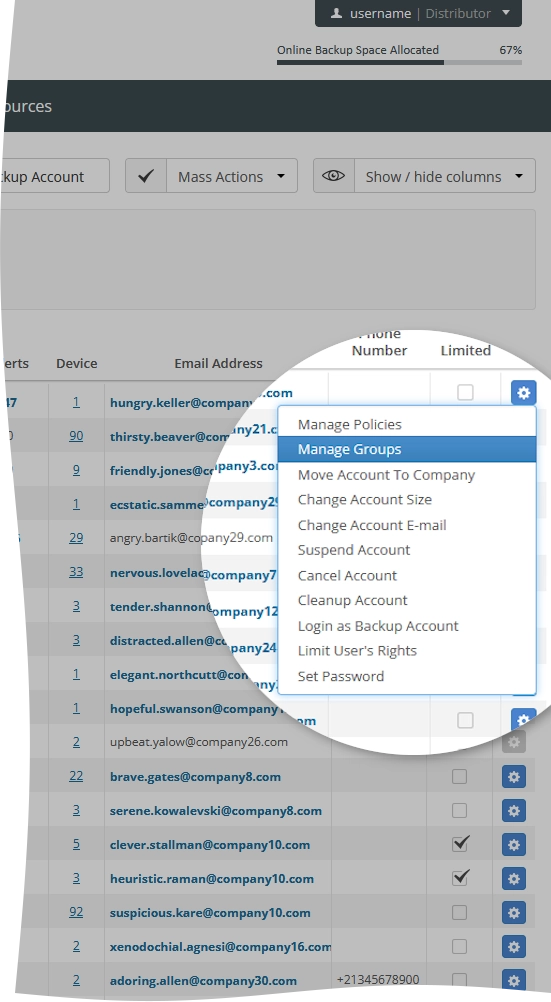This screenshot has height=1002, width=551.
Task: Sort by Email Address column header
Action: coord(218,363)
